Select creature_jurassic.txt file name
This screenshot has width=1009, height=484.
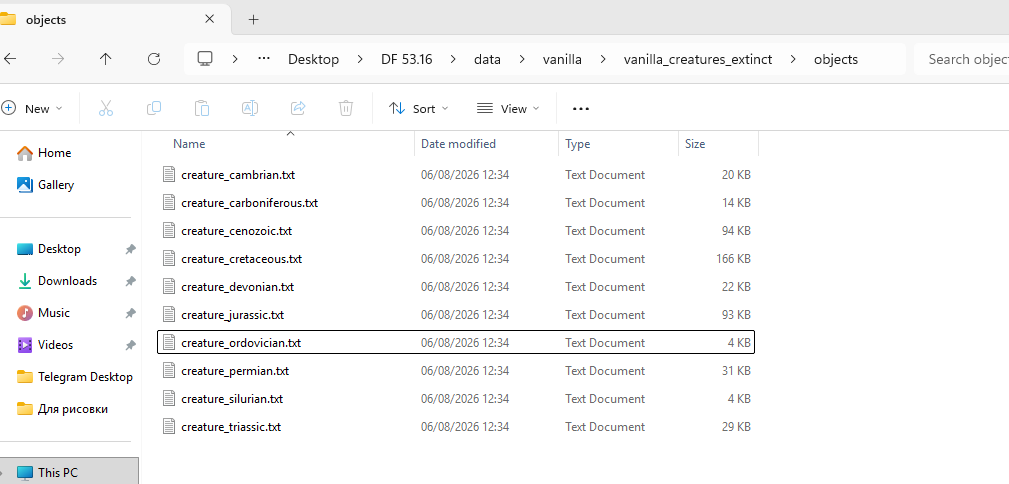233,315
